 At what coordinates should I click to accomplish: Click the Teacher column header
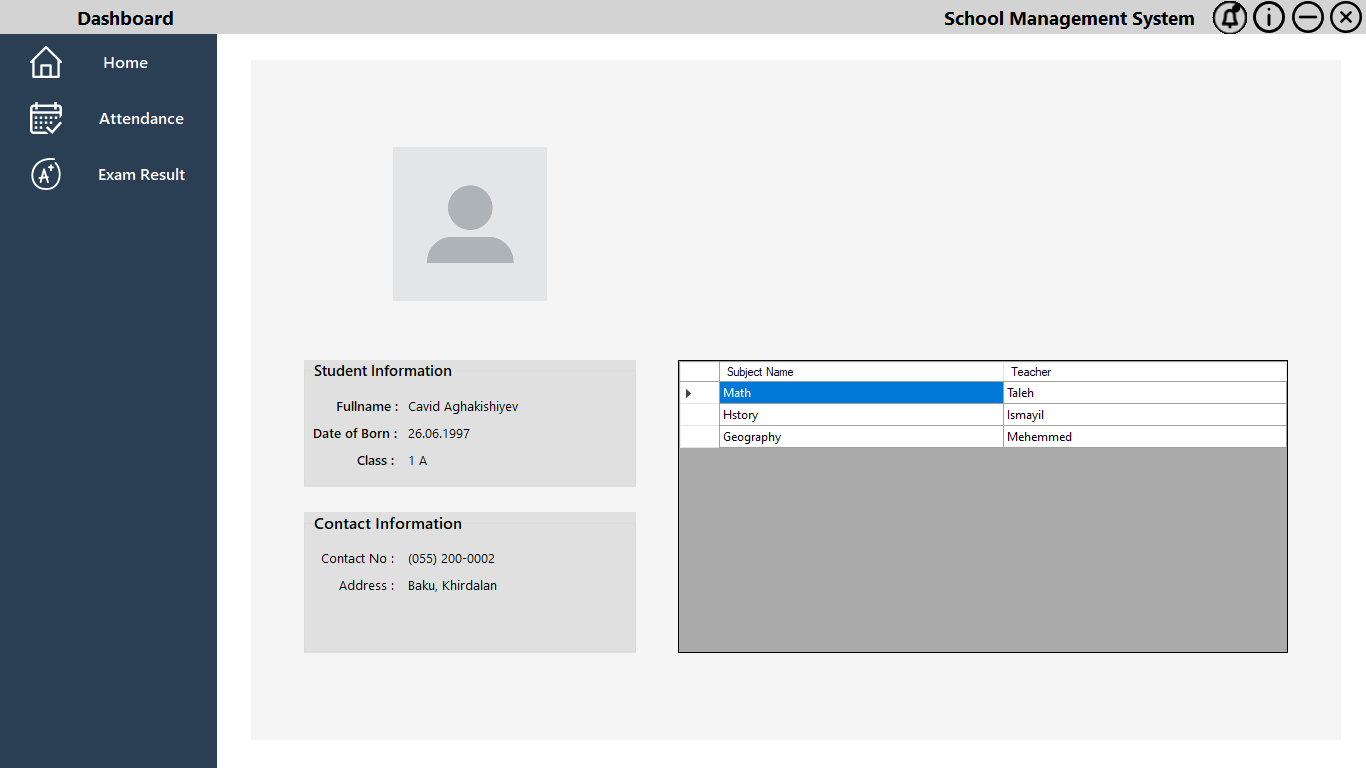tap(1144, 371)
